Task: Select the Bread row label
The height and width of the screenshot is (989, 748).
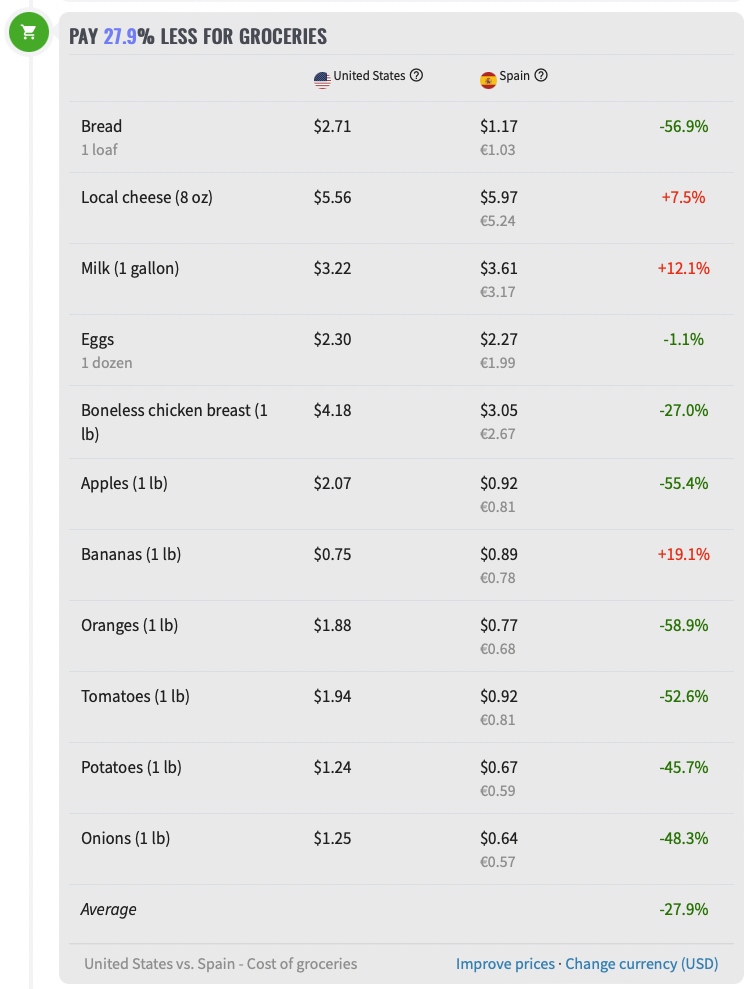Action: (101, 126)
